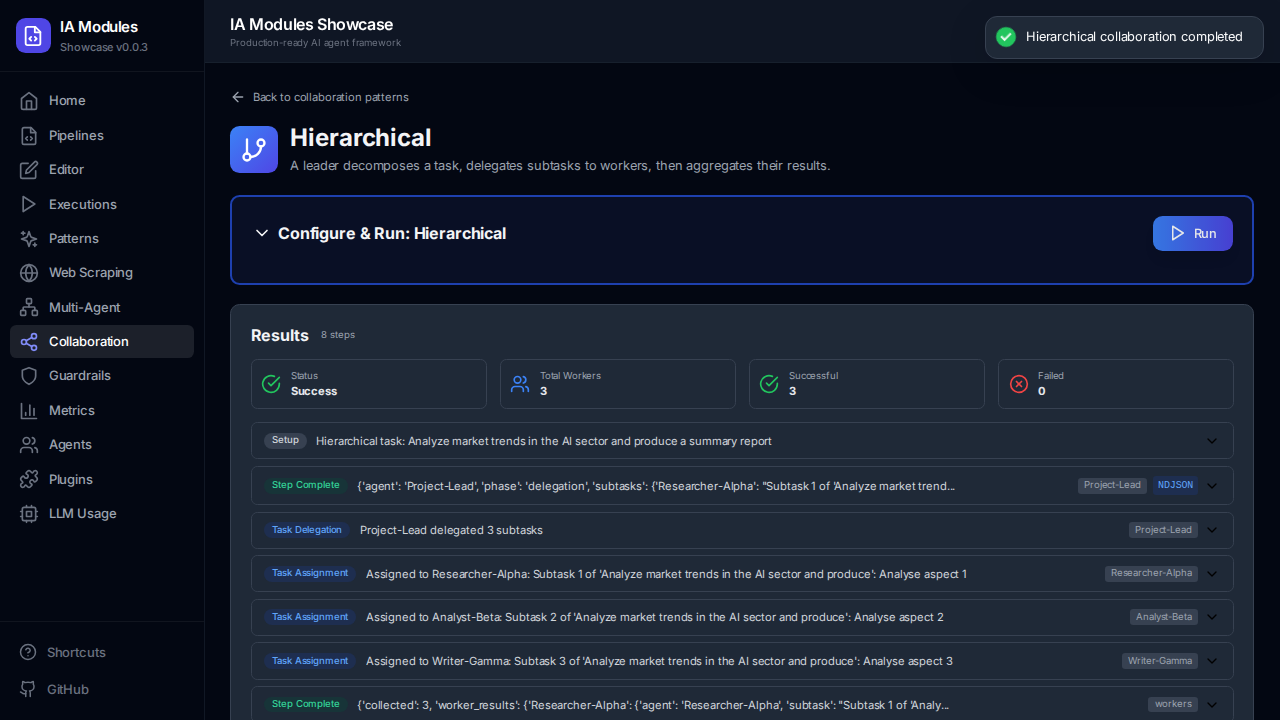Open Metrics via the bar chart icon
The width and height of the screenshot is (1280, 720).
pyautogui.click(x=30, y=410)
